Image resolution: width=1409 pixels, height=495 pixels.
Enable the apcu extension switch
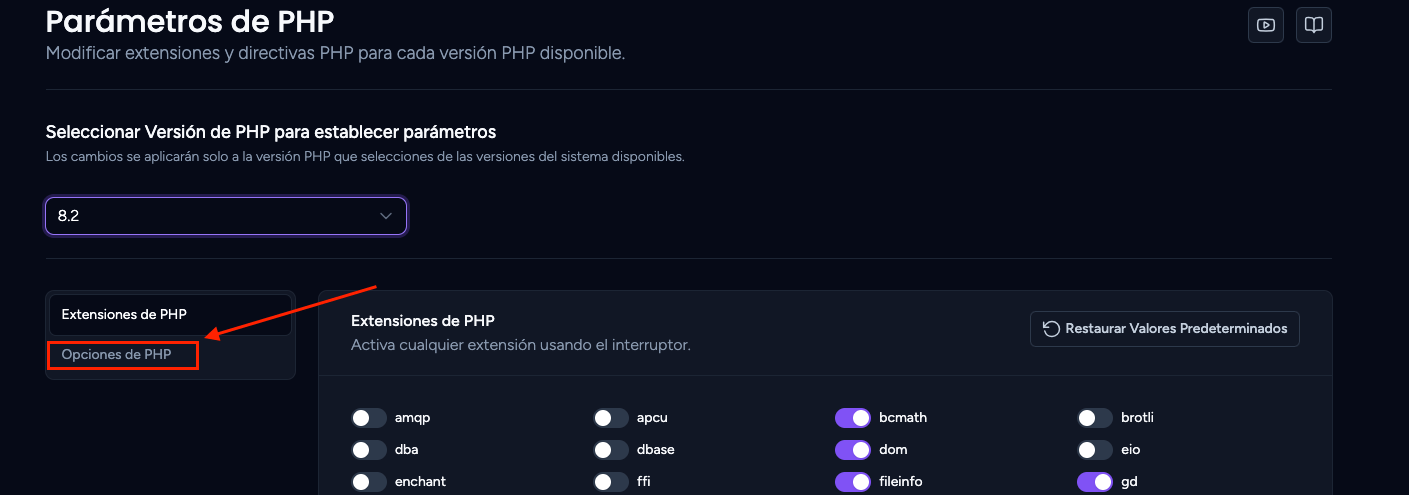coord(611,418)
